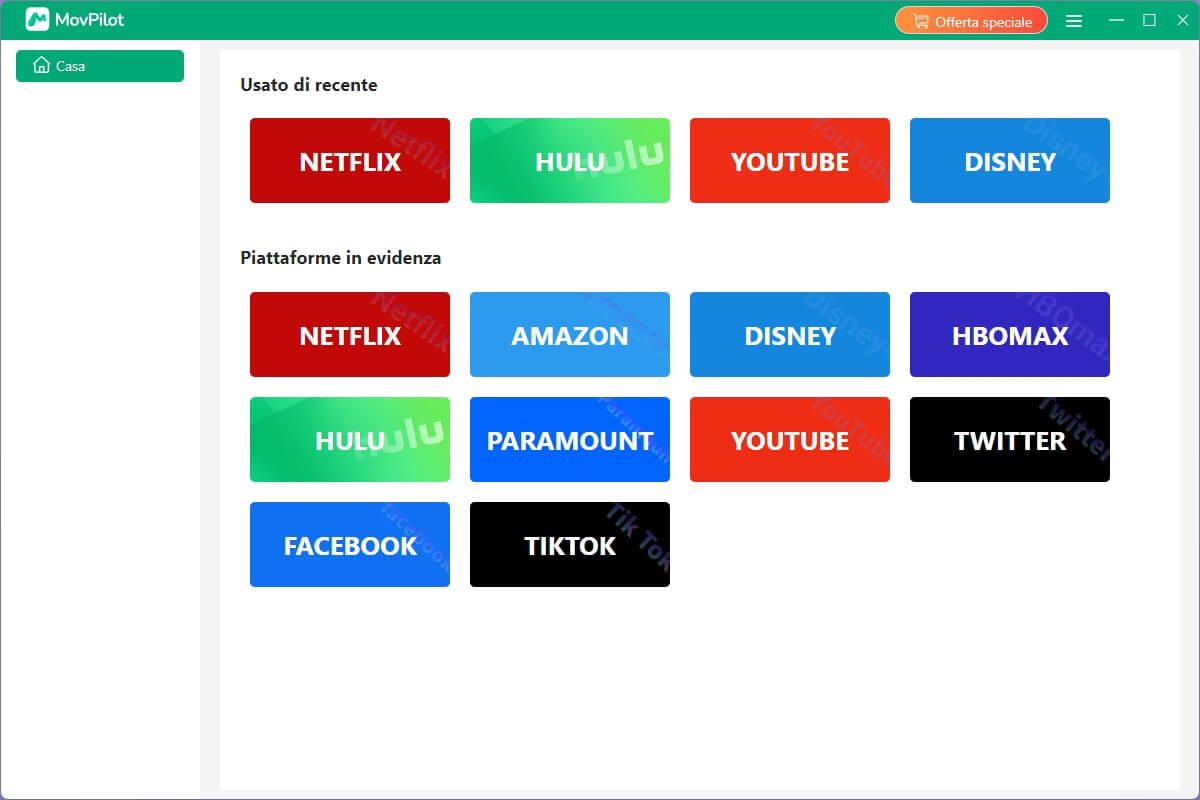Select the TikTok platform tile
The height and width of the screenshot is (800, 1200).
[x=570, y=545]
